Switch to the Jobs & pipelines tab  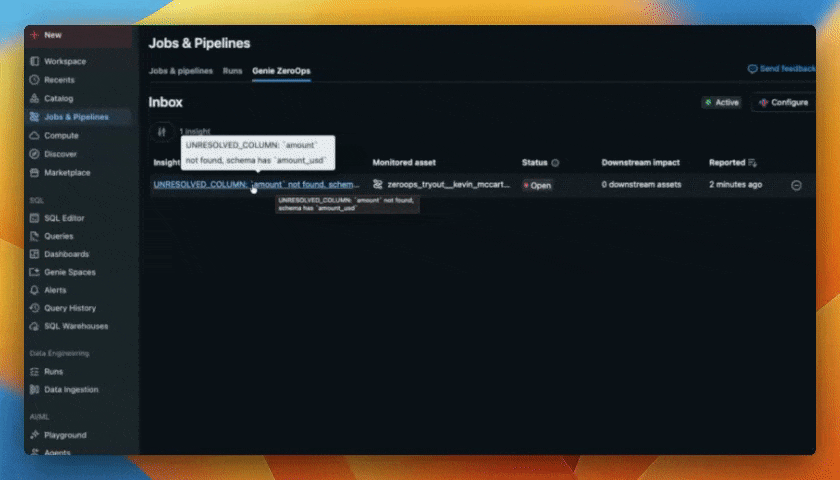tap(181, 71)
